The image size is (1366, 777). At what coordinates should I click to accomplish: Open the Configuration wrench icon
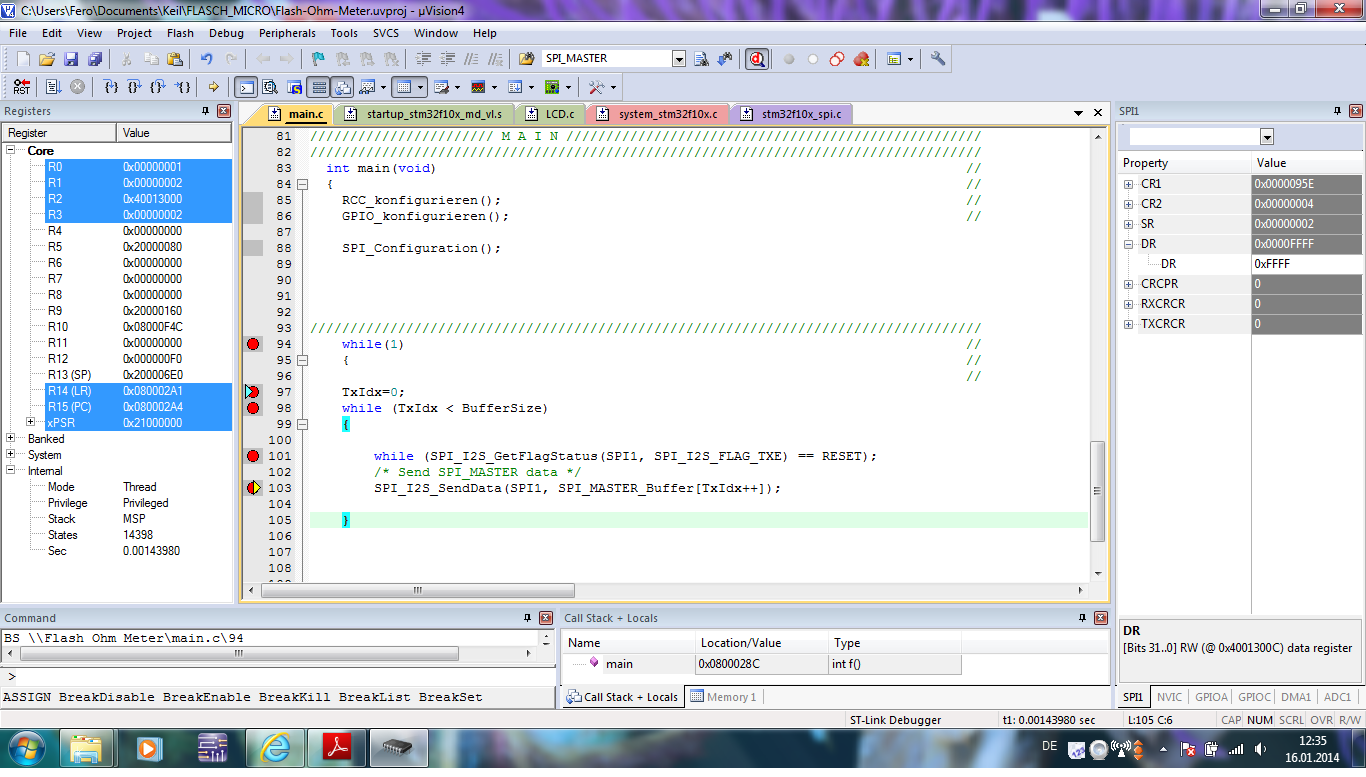tap(938, 58)
